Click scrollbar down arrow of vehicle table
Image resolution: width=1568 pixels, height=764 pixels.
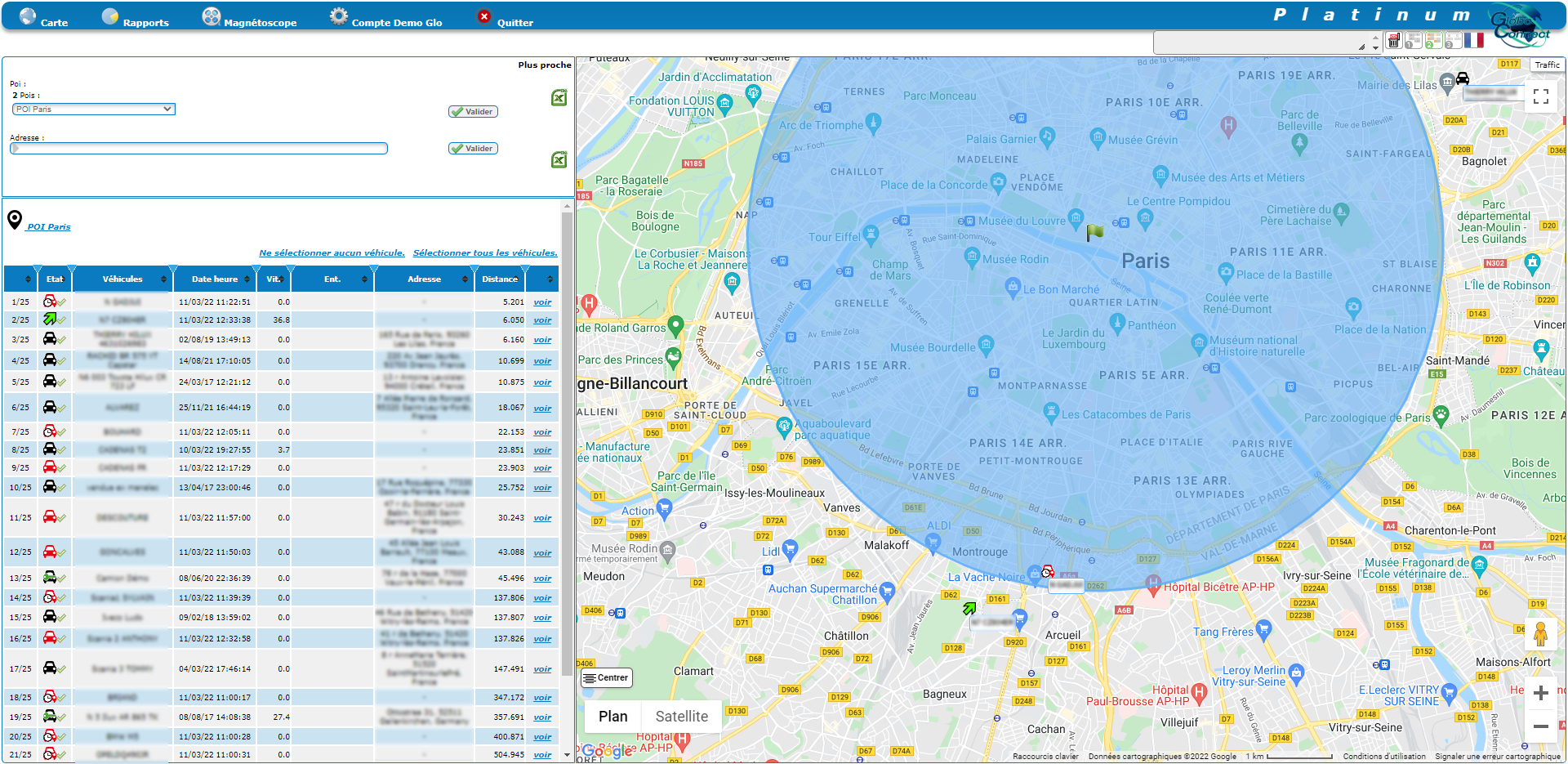click(x=568, y=755)
